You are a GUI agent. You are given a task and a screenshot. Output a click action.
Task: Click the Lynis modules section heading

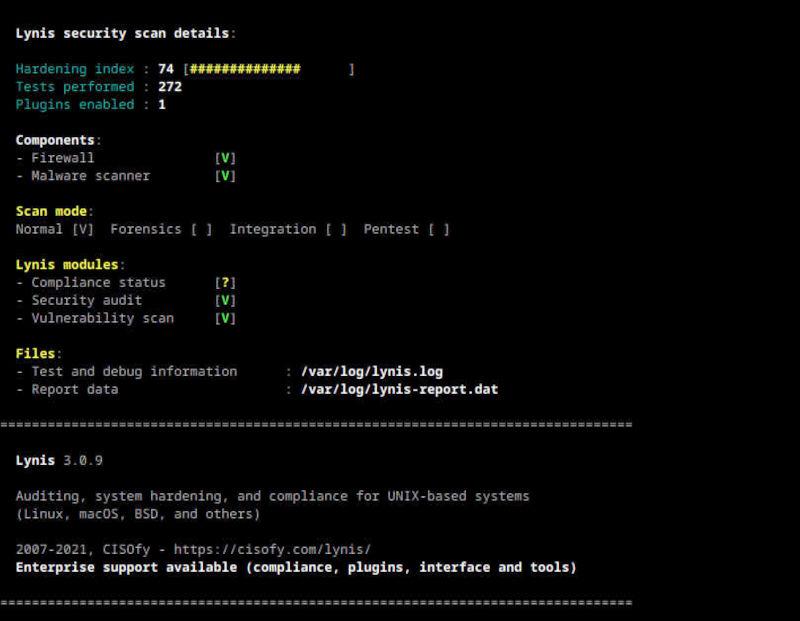[69, 265]
